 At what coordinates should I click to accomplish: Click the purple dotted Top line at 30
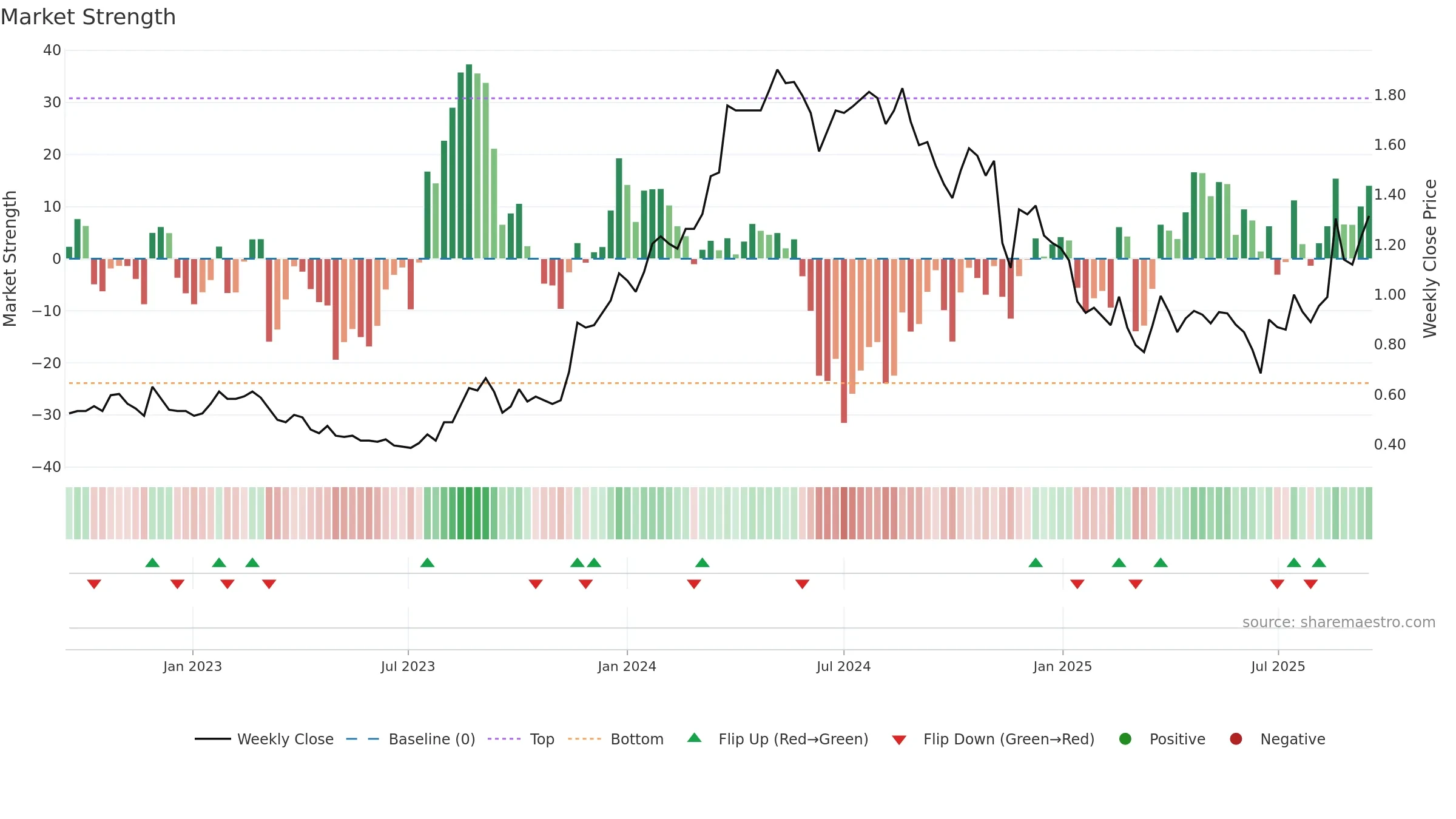pos(719,98)
